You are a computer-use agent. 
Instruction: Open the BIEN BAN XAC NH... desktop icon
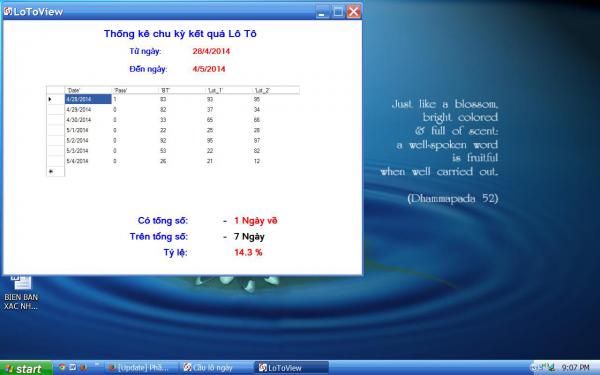(21, 292)
